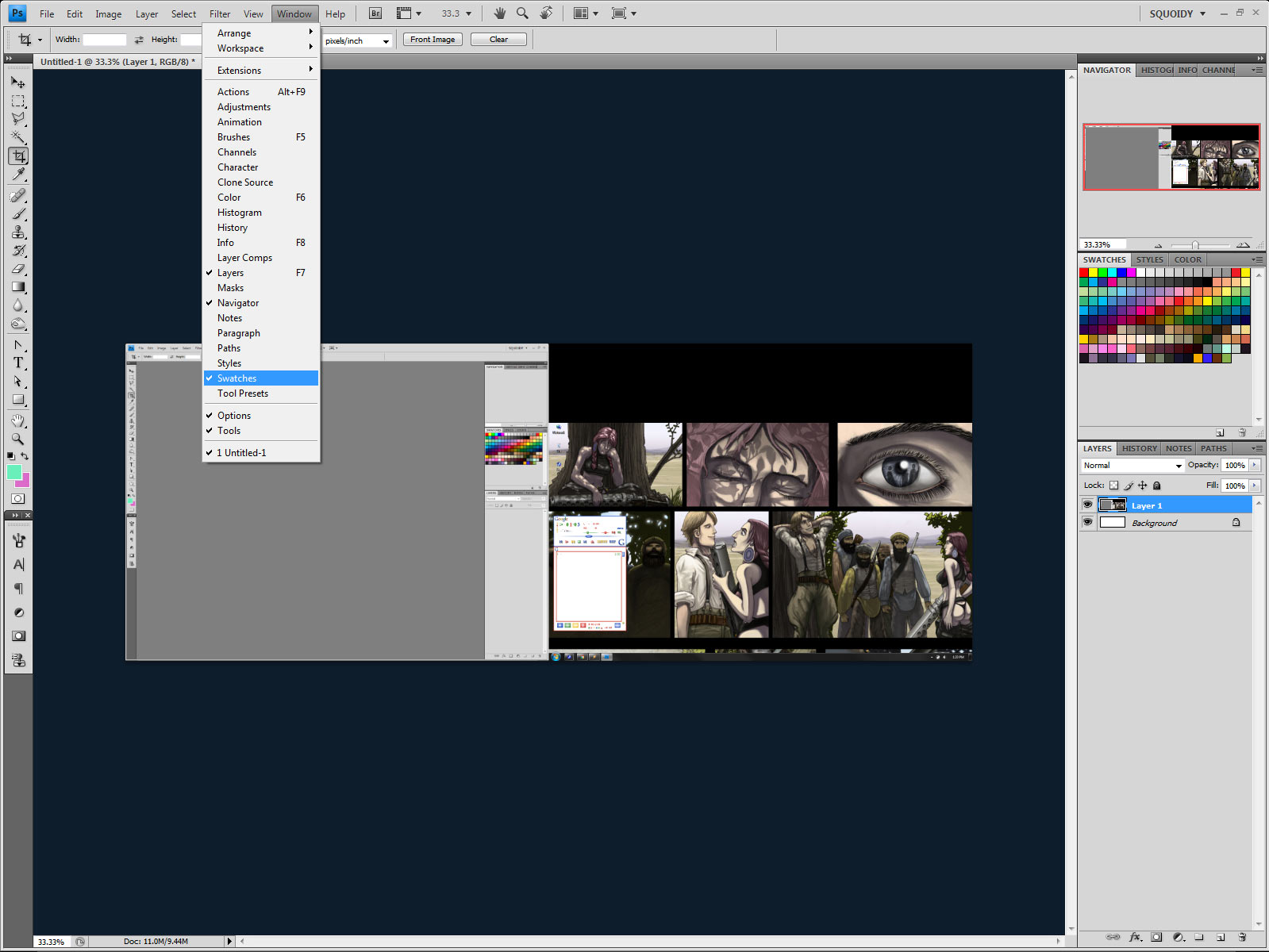Select the Clone Stamp tool
Screen dimensions: 1269x952
[x=18, y=232]
